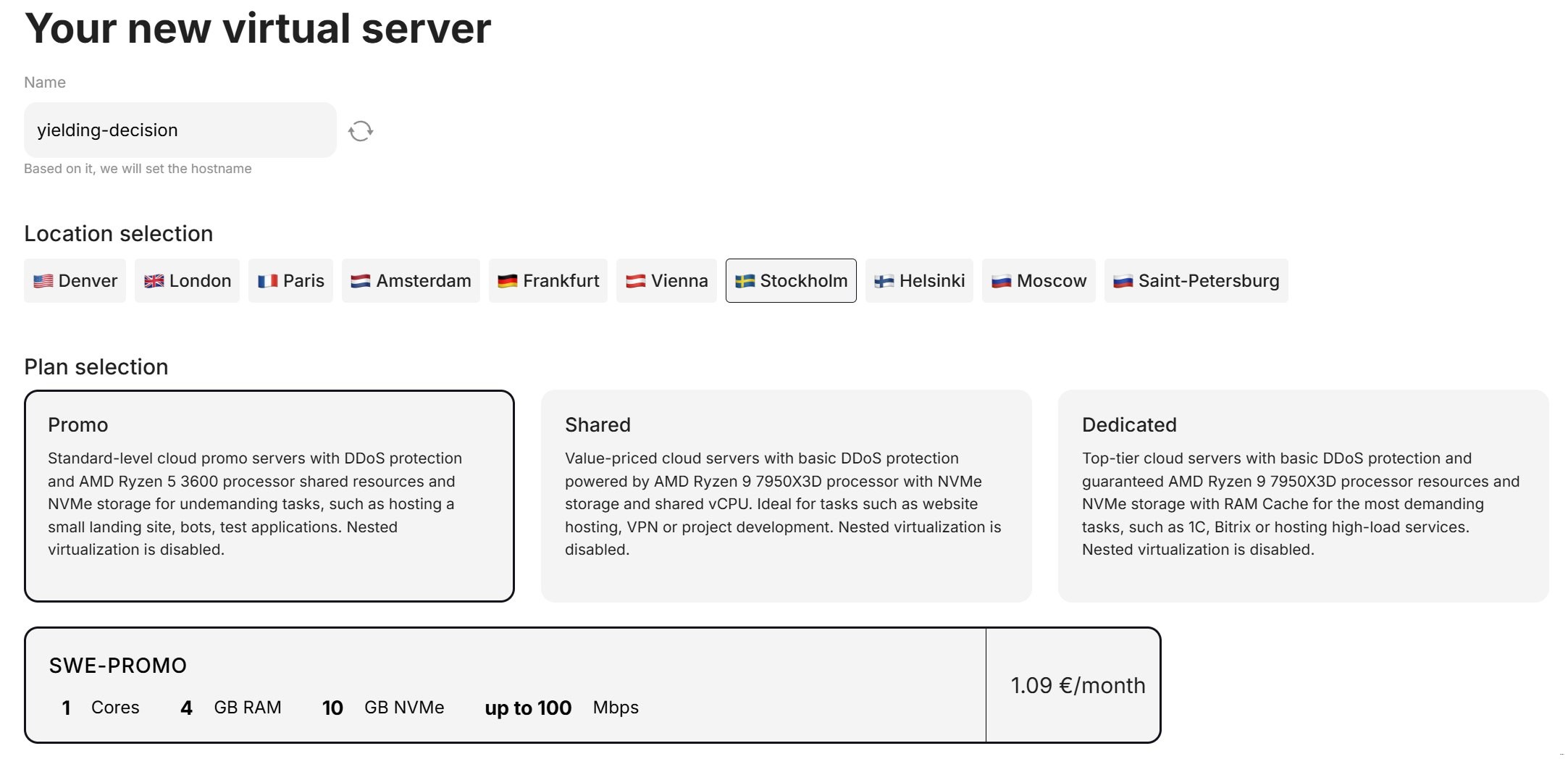Click the Swedish flag icon
The image size is (1568, 759).
[x=745, y=281]
